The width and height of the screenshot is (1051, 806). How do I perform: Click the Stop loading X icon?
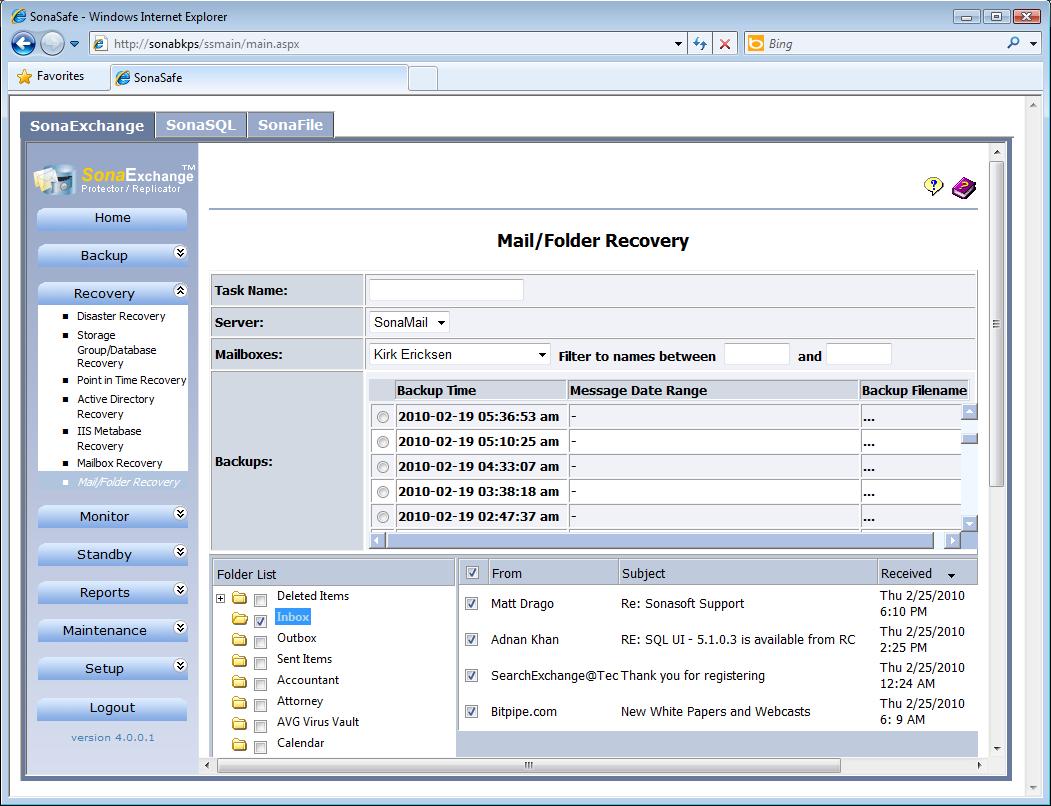click(725, 44)
